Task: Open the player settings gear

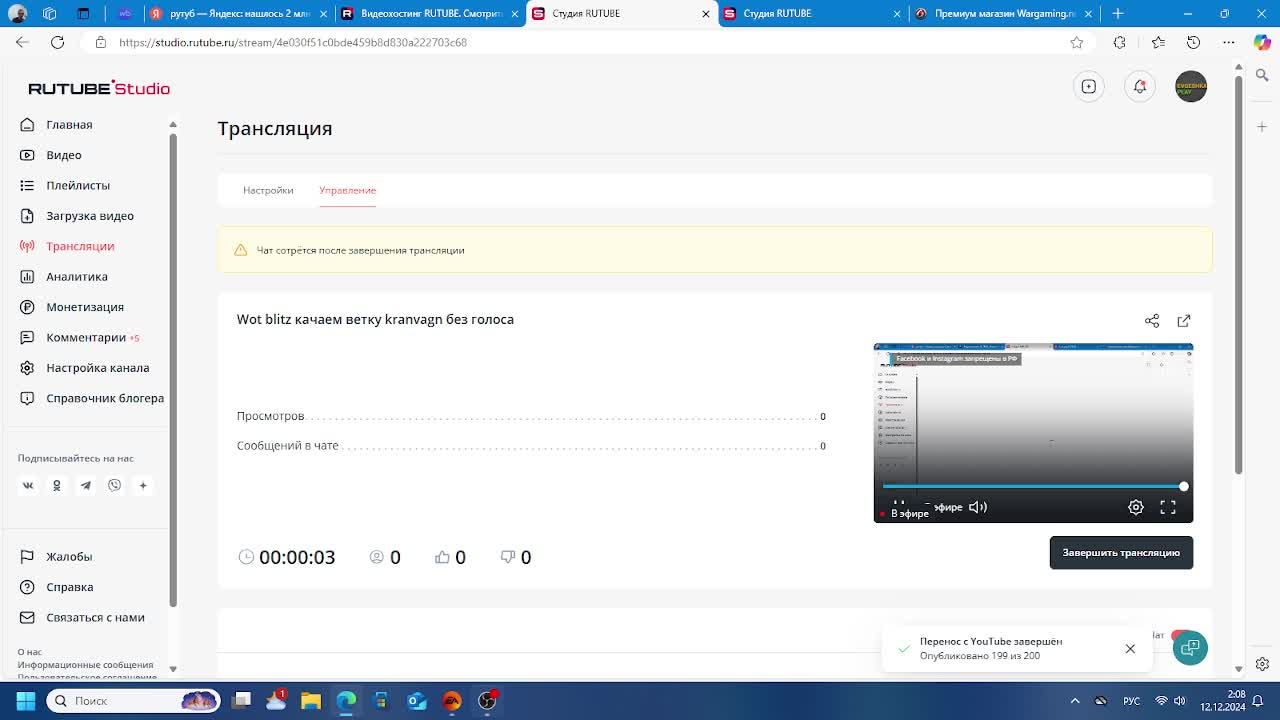Action: click(x=1136, y=507)
